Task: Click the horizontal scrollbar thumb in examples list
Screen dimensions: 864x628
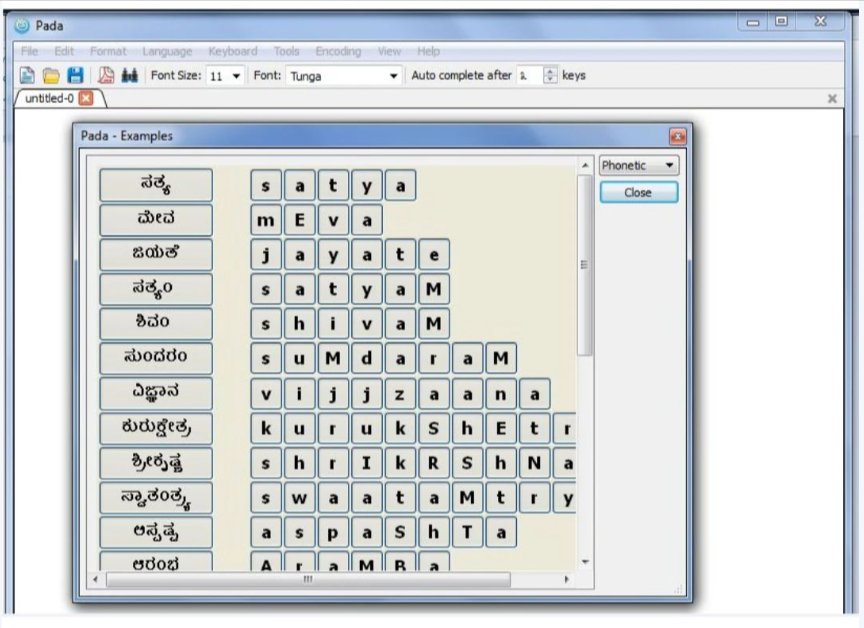Action: (308, 580)
